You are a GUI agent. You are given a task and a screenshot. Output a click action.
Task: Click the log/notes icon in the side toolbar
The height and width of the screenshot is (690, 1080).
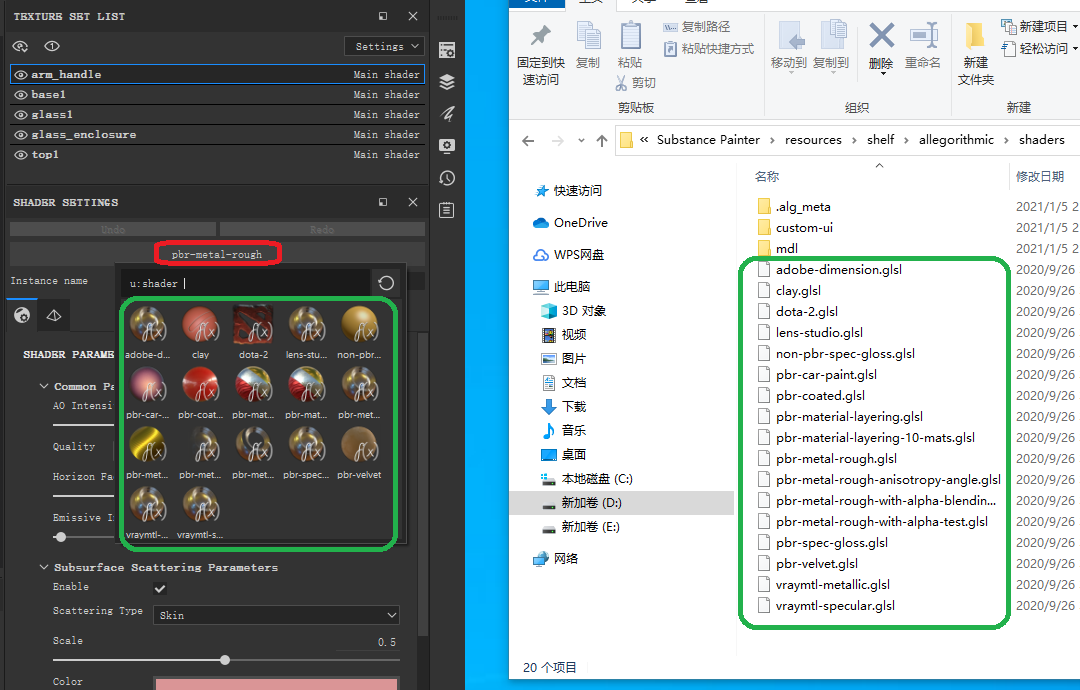pyautogui.click(x=446, y=210)
